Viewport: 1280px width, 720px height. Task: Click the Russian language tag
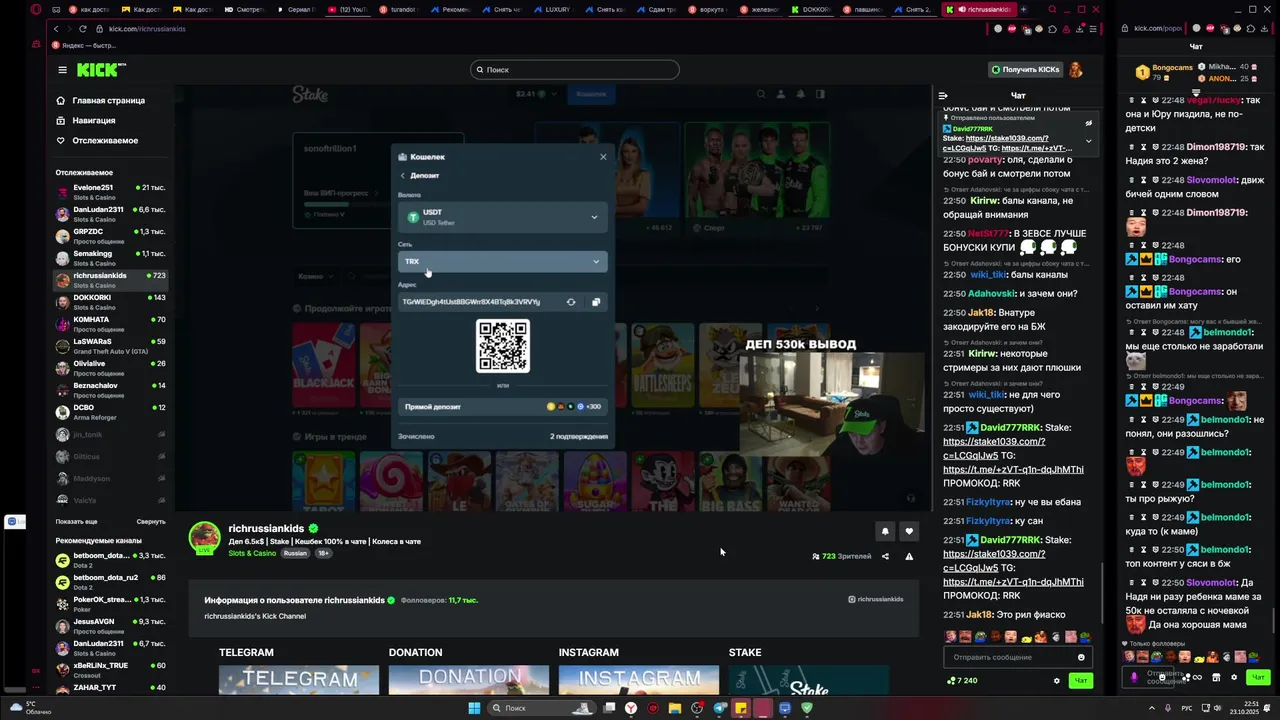295,553
